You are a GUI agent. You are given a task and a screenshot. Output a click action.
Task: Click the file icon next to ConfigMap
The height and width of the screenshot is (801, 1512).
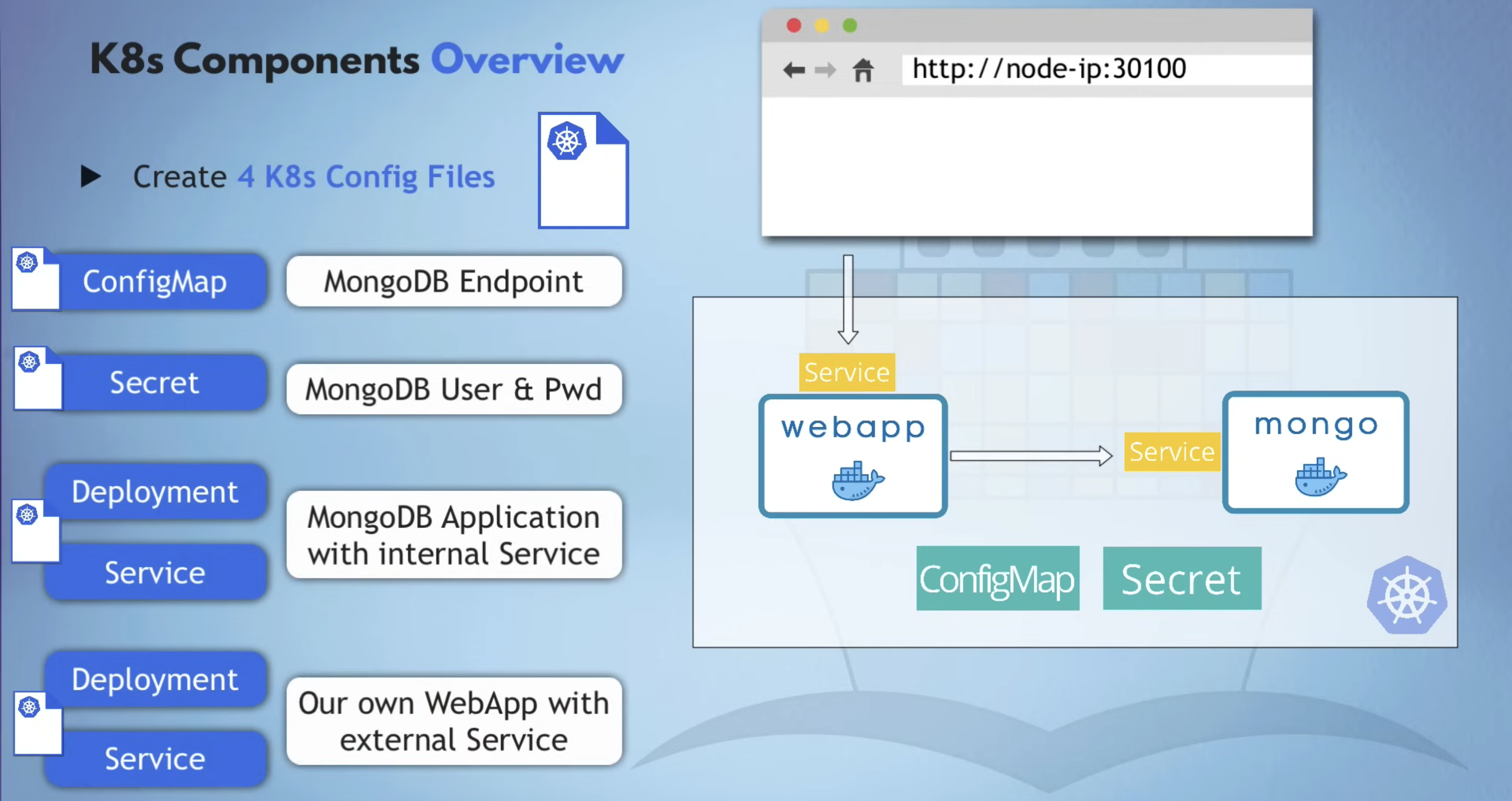click(35, 278)
